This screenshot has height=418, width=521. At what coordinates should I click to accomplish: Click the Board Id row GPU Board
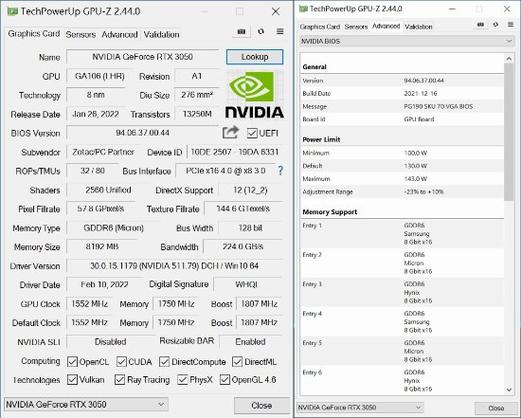click(x=402, y=119)
